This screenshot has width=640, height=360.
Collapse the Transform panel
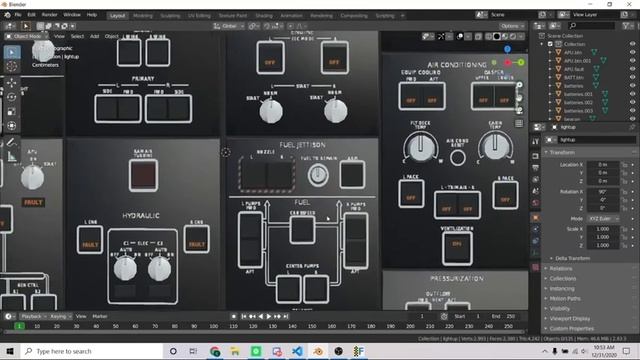(x=562, y=152)
